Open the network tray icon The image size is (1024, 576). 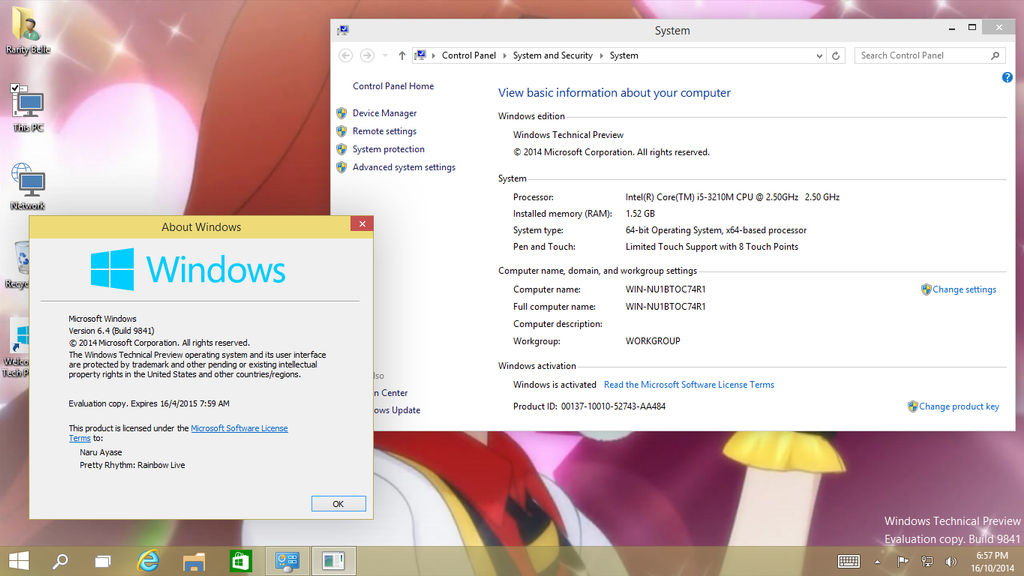coord(927,561)
